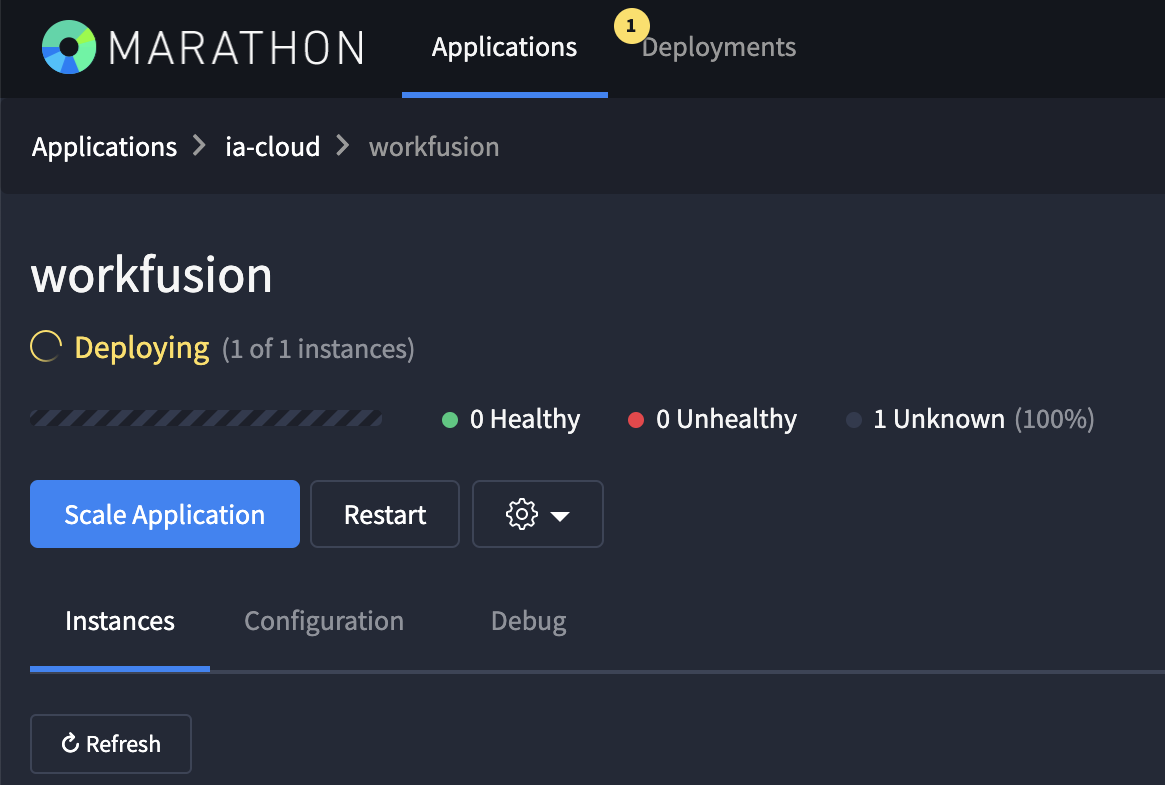Viewport: 1165px width, 785px height.
Task: Restart the workfusion application
Action: tap(385, 514)
